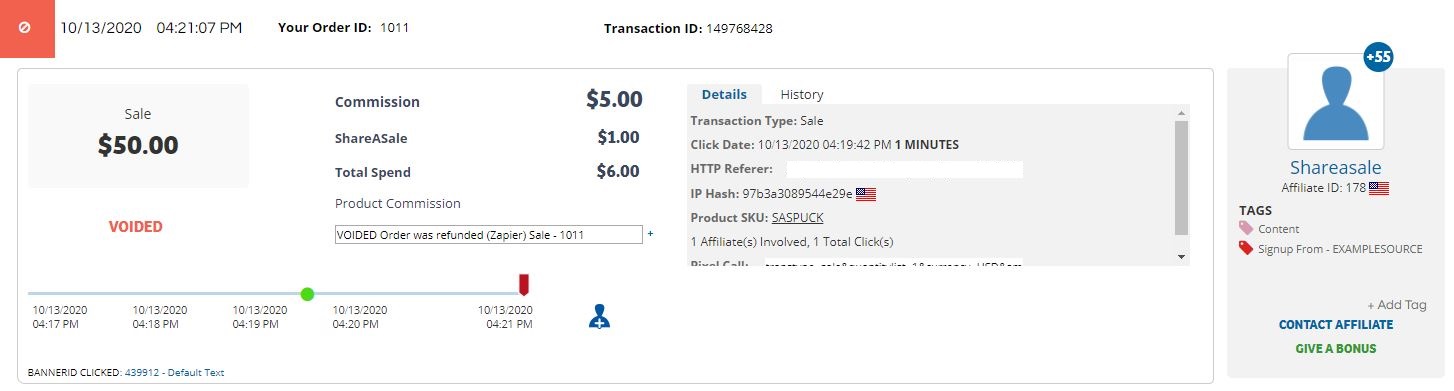Expand product commission with the plus sign
The height and width of the screenshot is (391, 1454).
(x=650, y=234)
